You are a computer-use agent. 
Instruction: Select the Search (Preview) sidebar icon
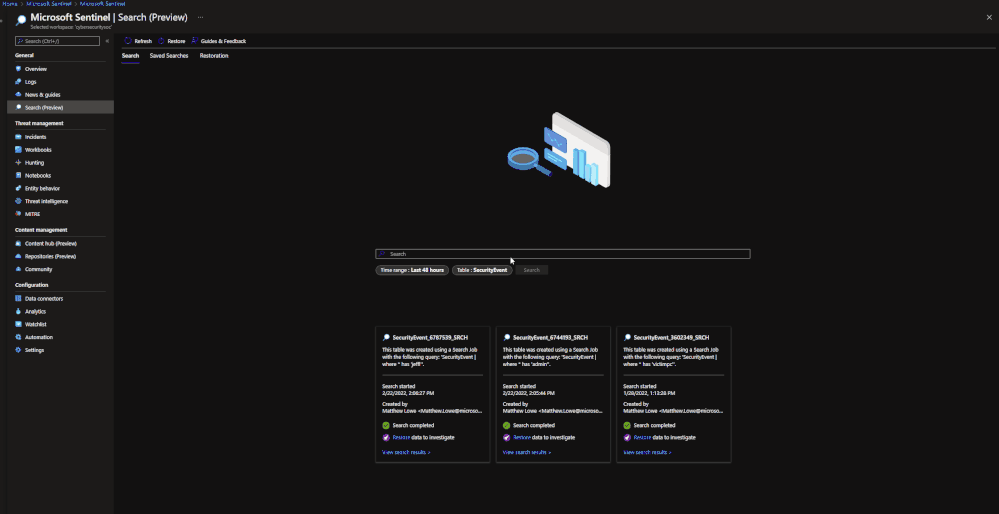(x=18, y=107)
